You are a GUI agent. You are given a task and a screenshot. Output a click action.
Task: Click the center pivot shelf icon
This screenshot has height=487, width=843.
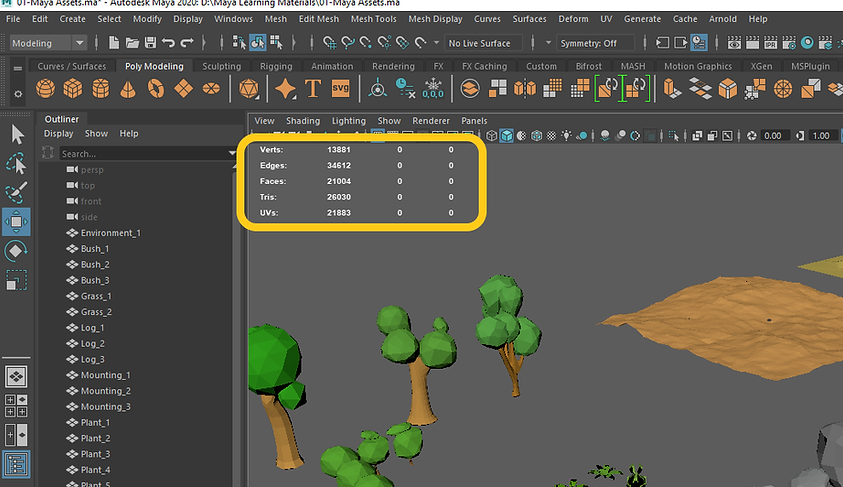coord(377,88)
